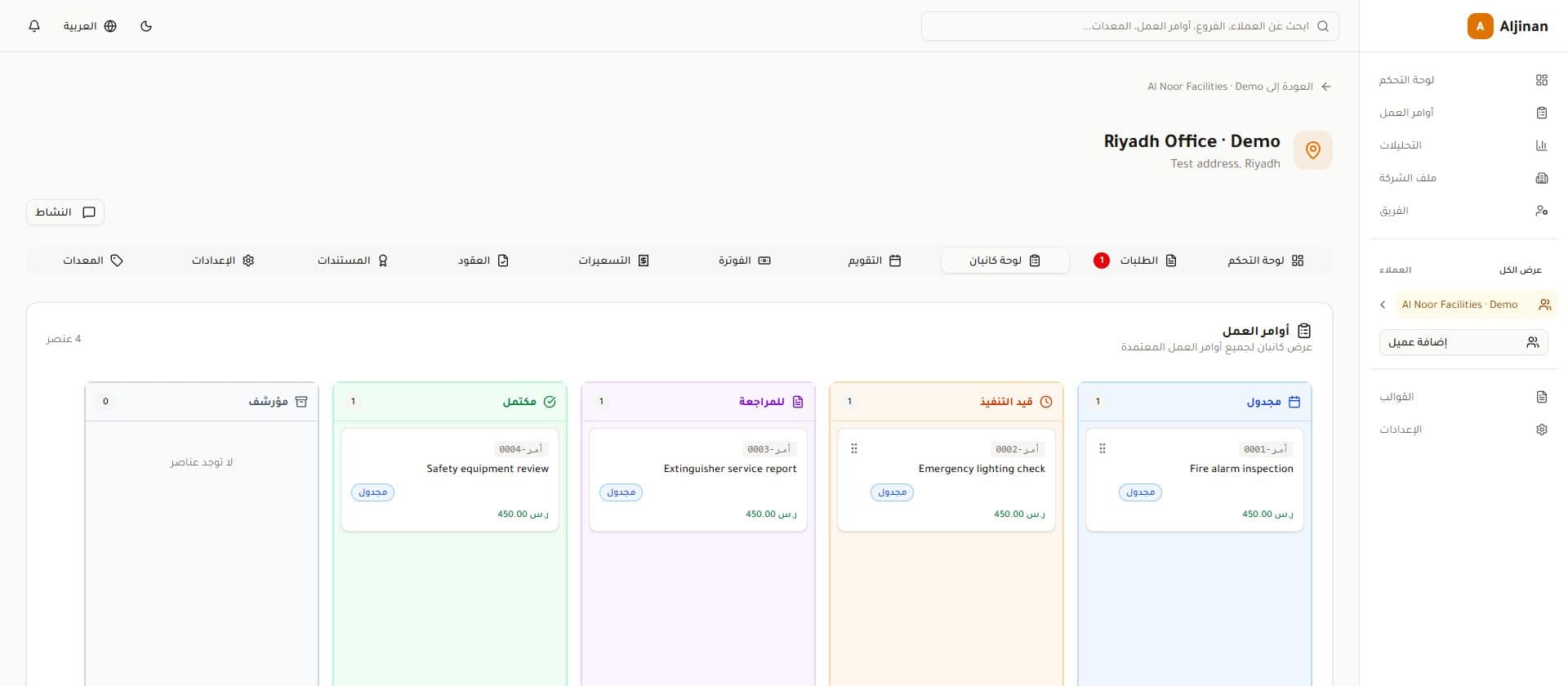Select Al Noor Facilities · Demo customer
The height and width of the screenshot is (686, 1568).
tap(1476, 305)
